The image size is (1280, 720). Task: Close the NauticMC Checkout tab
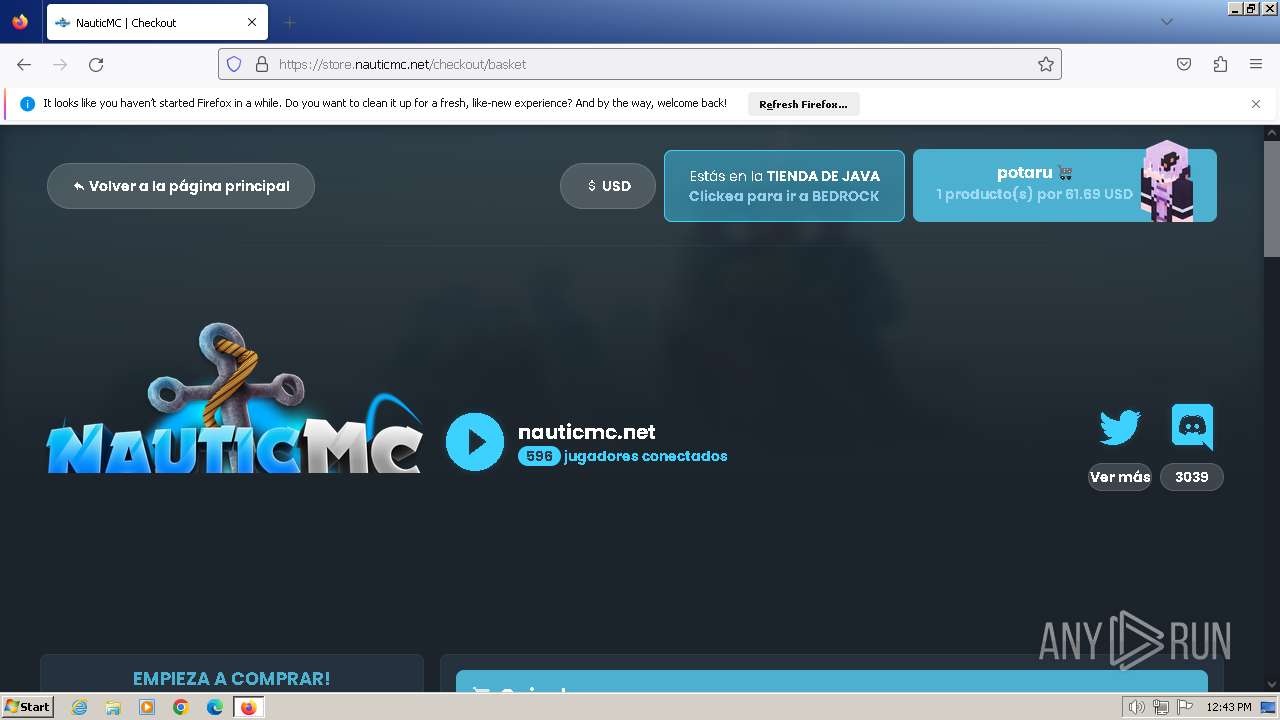(x=252, y=22)
